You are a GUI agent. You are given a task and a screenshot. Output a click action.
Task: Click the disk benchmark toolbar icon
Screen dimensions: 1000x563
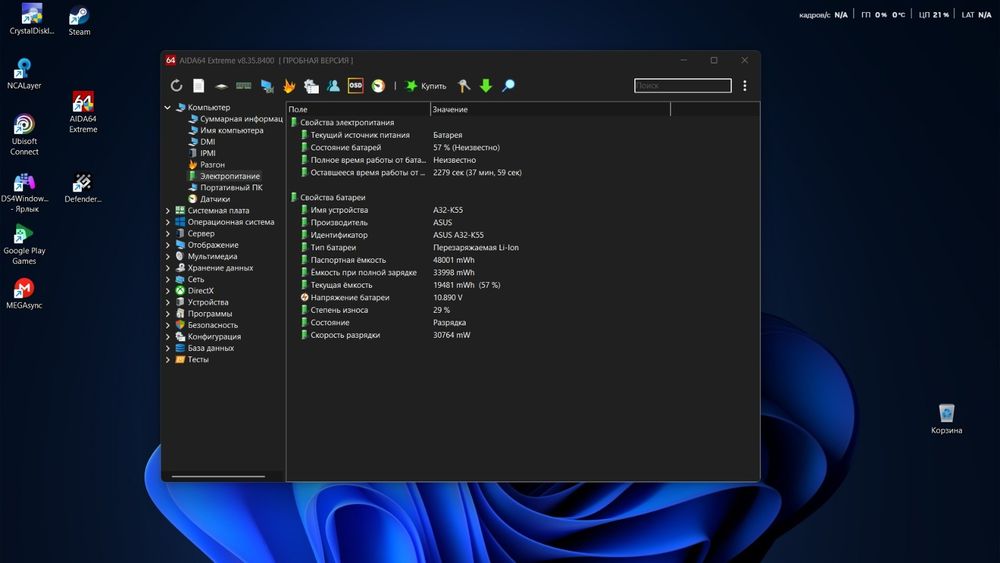(x=221, y=85)
